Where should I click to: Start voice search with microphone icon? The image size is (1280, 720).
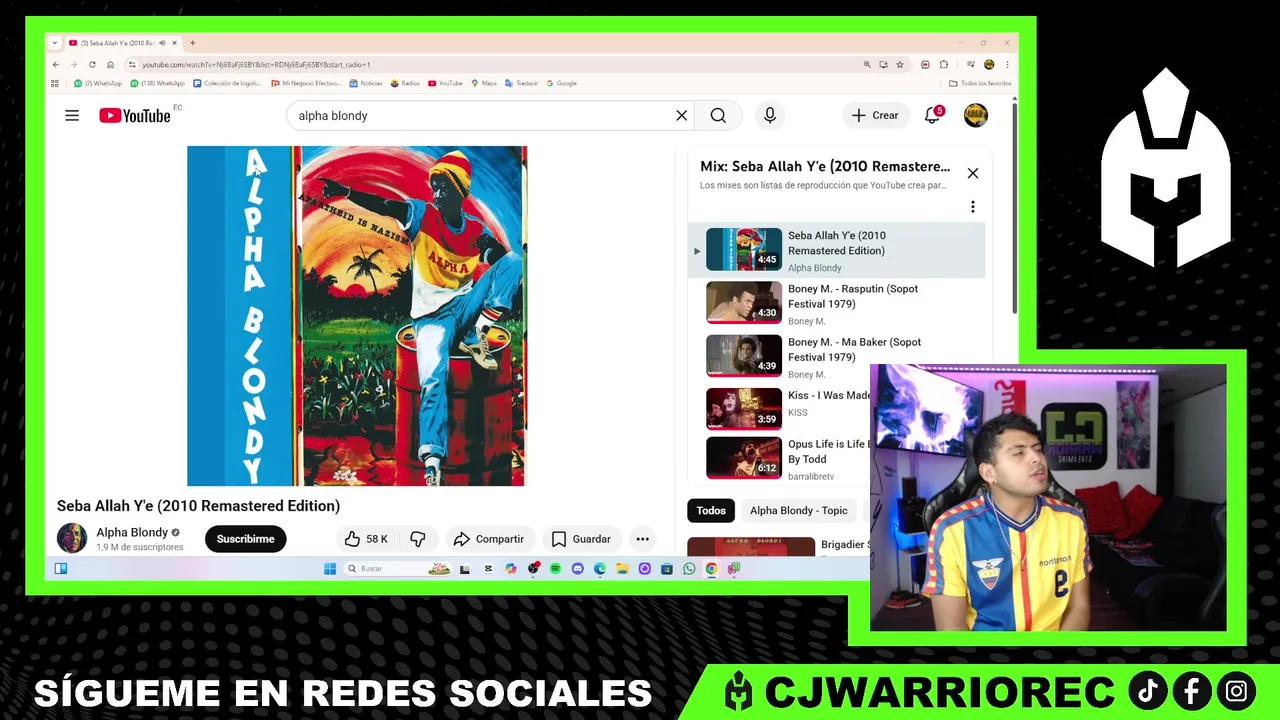[770, 116]
